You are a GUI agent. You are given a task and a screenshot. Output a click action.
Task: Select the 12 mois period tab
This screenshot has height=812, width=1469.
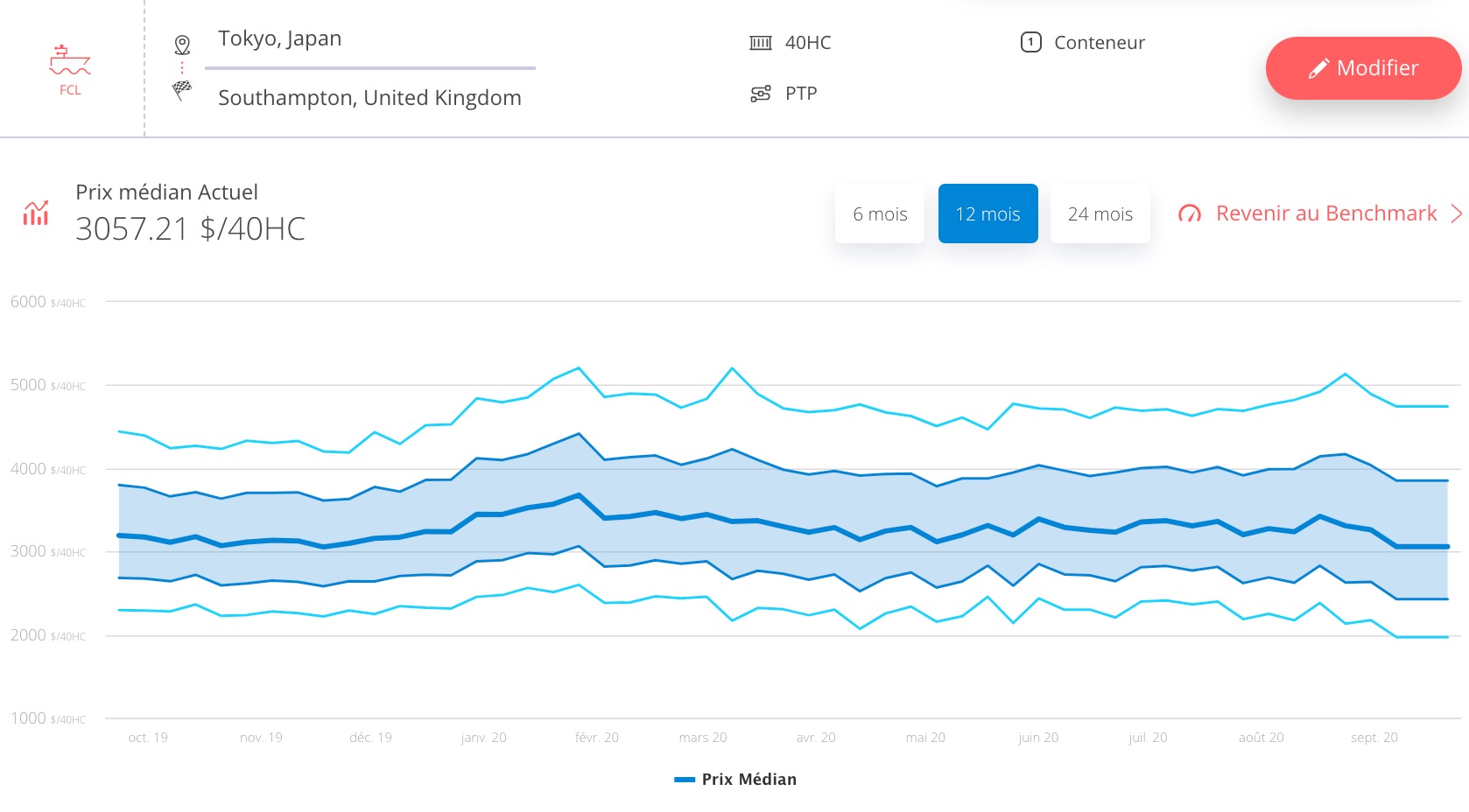(988, 213)
